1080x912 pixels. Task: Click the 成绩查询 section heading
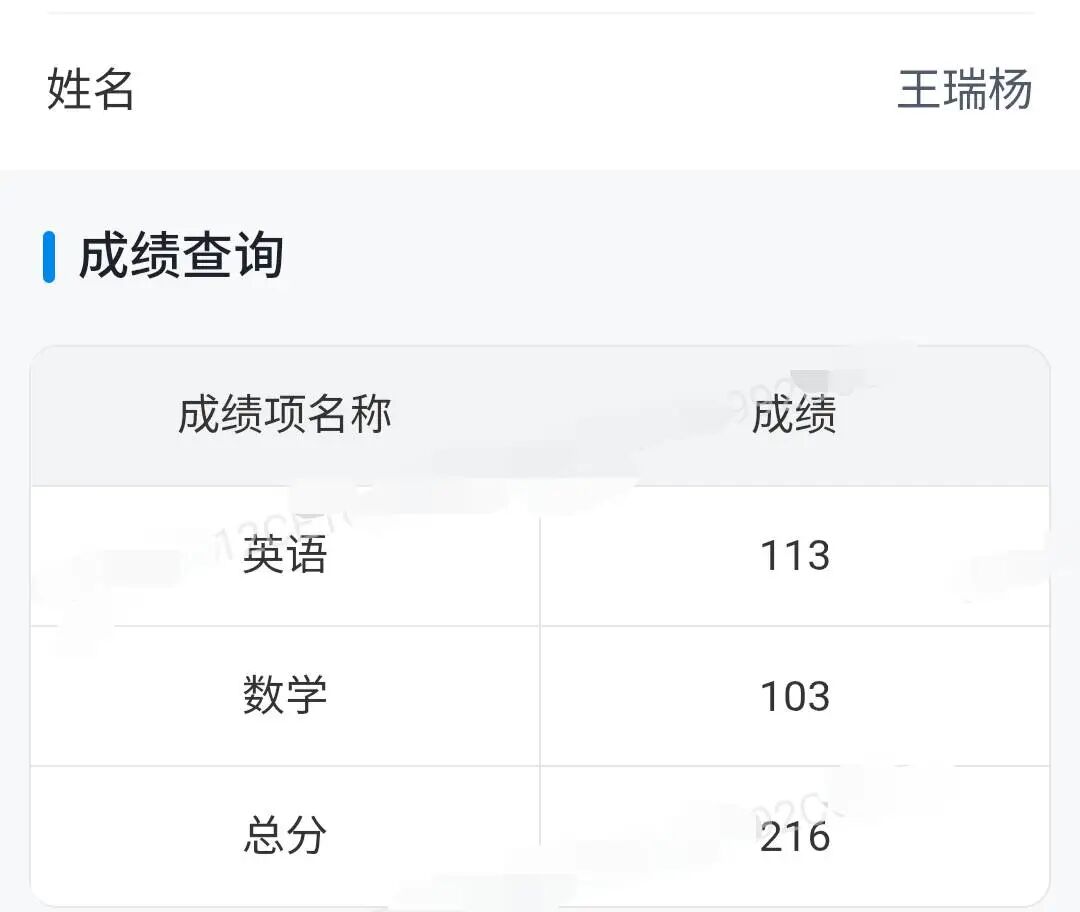[x=181, y=256]
